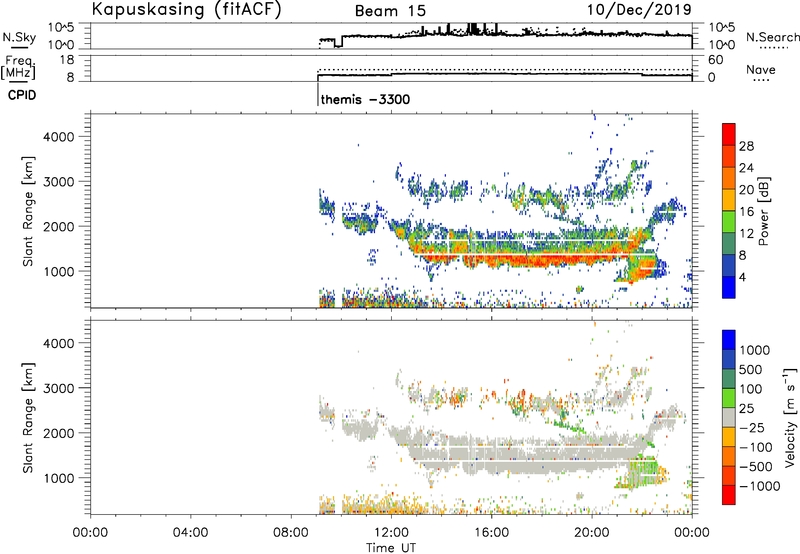The width and height of the screenshot is (800, 554).
Task: Click the 'Kapuskasing (fitACF)' title text
Action: 186,9
